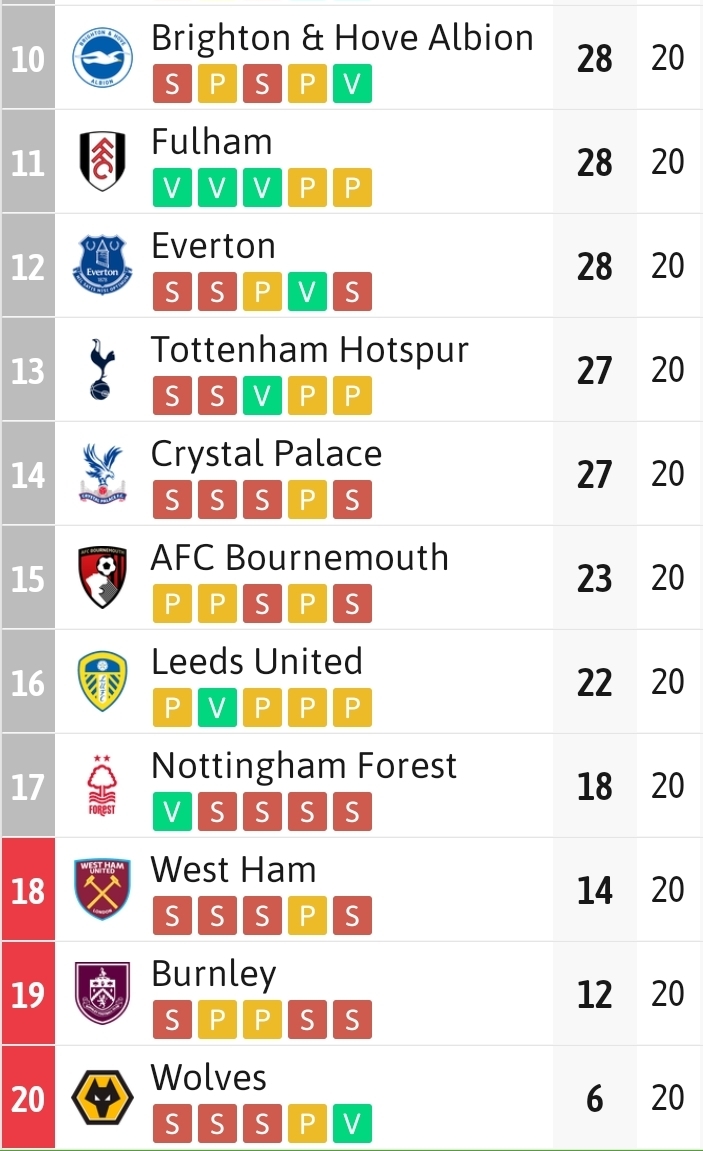Viewport: 703px width, 1151px height.
Task: Open the Leeds United team link
Action: tap(256, 661)
